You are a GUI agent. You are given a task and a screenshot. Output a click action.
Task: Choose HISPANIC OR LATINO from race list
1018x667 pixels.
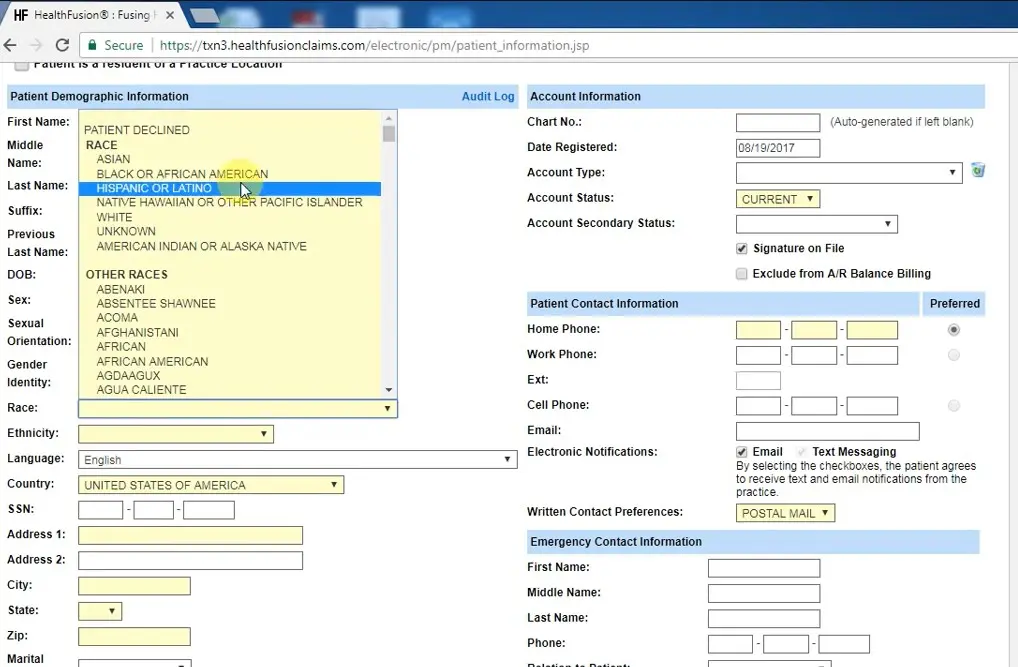click(x=154, y=188)
